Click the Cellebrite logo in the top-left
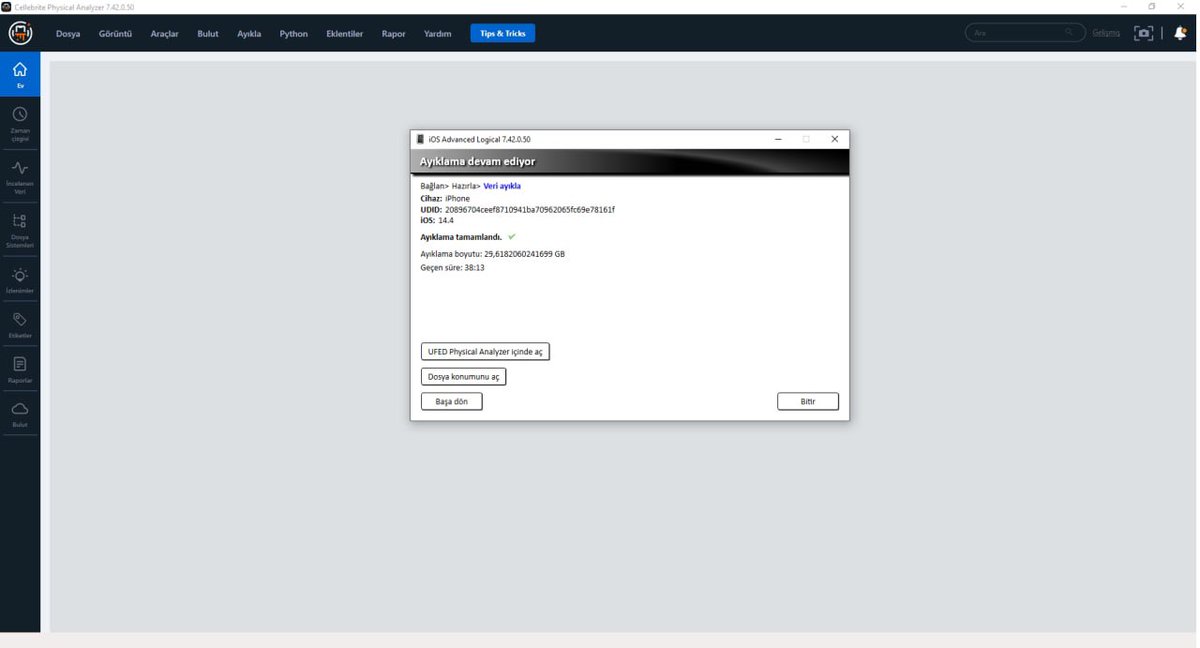This screenshot has width=1200, height=648. (20, 33)
